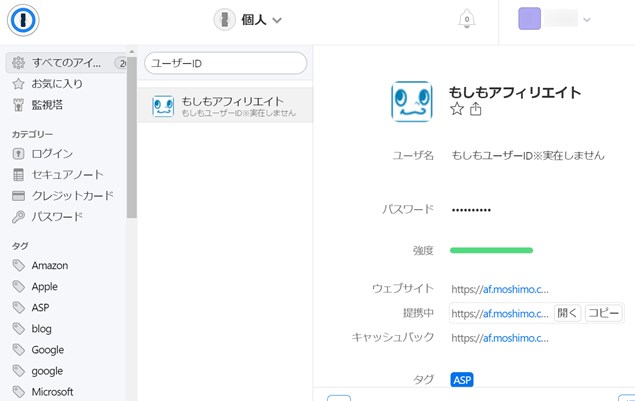Click the username value もしもユーザーID※実在しません

pyautogui.click(x=528, y=155)
